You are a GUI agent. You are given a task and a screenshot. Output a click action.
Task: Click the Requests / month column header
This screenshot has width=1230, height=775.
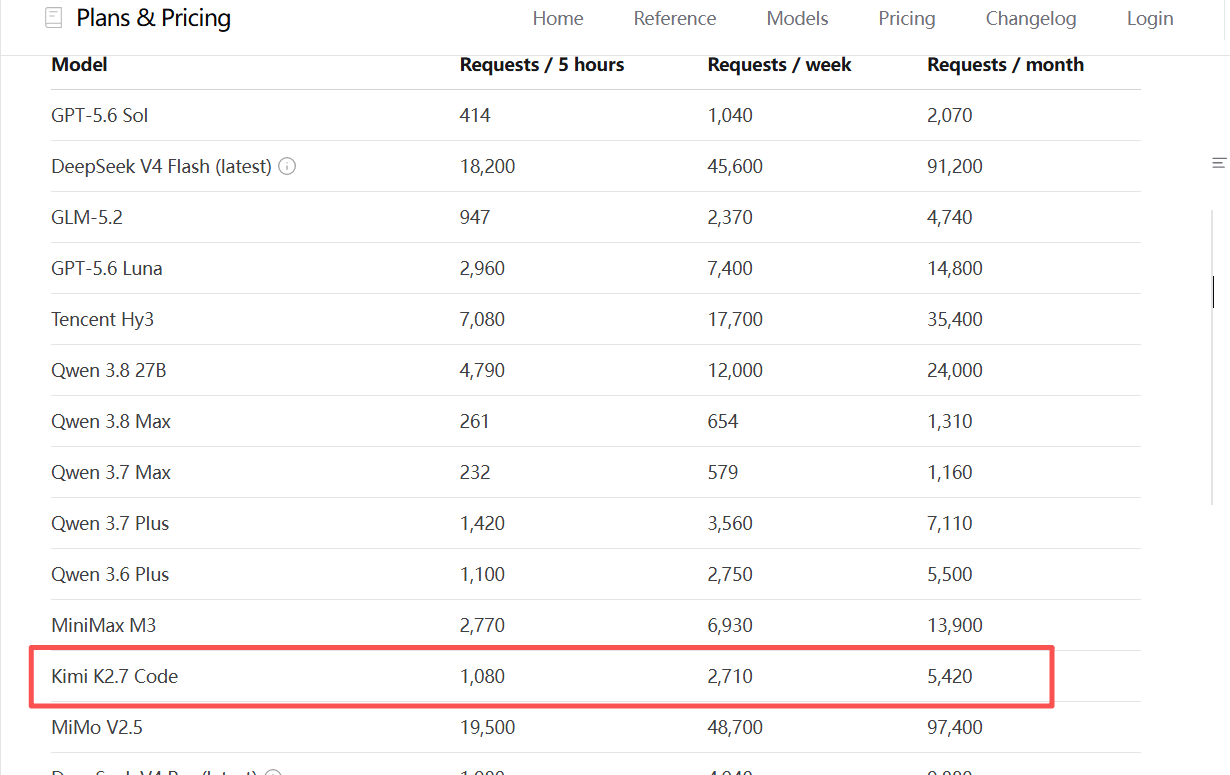[x=1005, y=64]
